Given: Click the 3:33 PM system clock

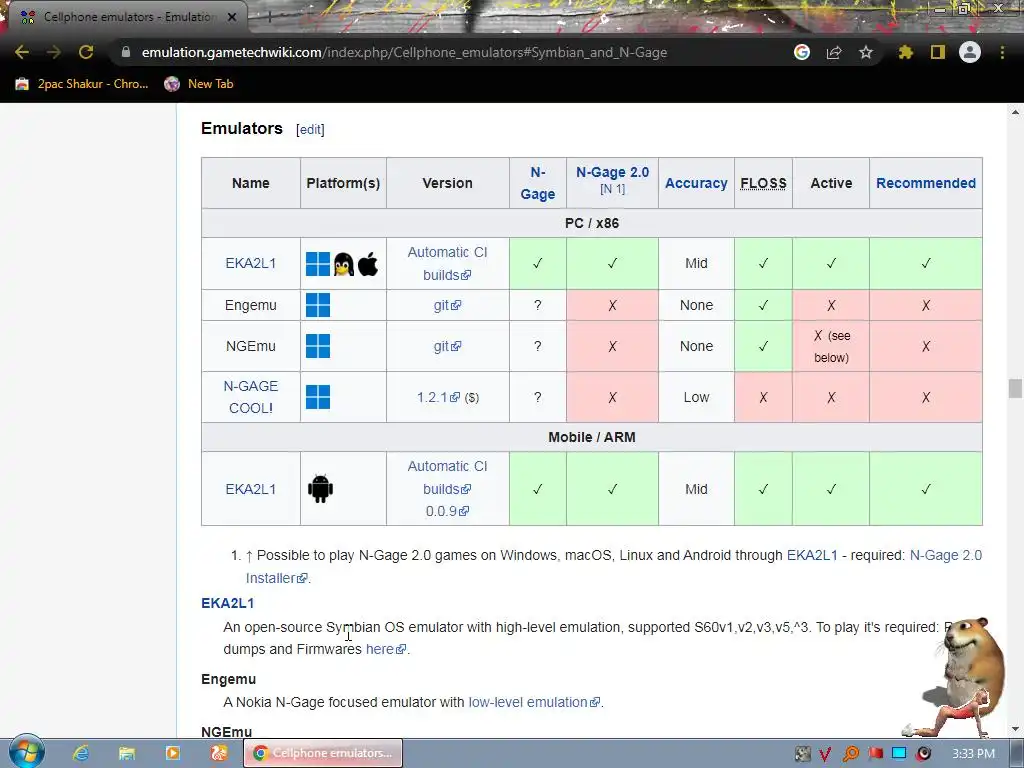Looking at the screenshot, I should tap(973, 754).
